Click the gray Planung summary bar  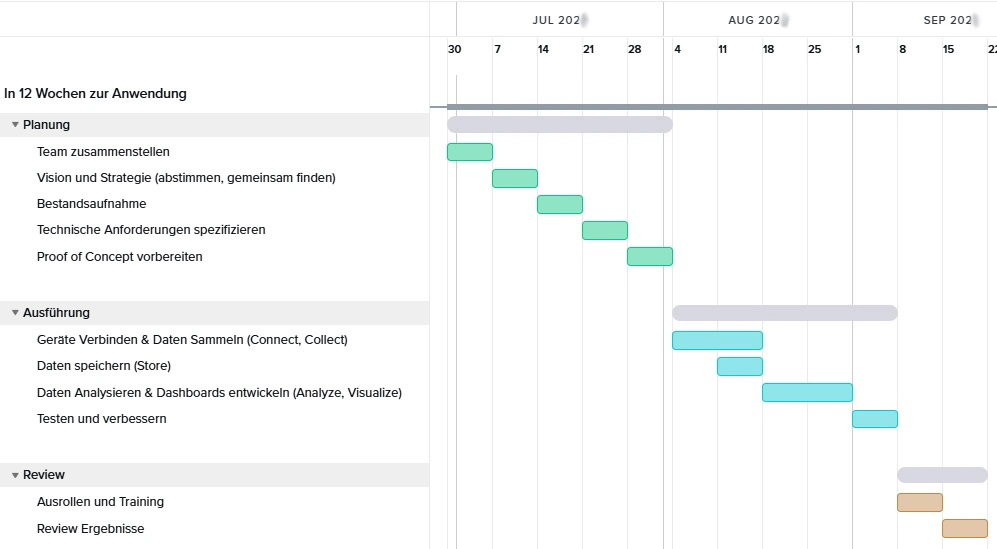(559, 125)
